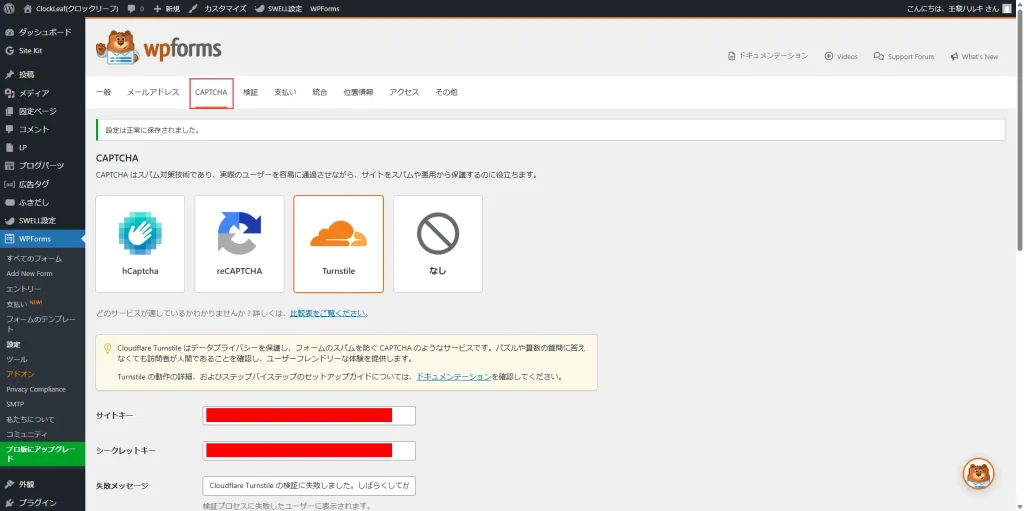Click the サイトキー input field
The image size is (1024, 511).
click(x=308, y=415)
